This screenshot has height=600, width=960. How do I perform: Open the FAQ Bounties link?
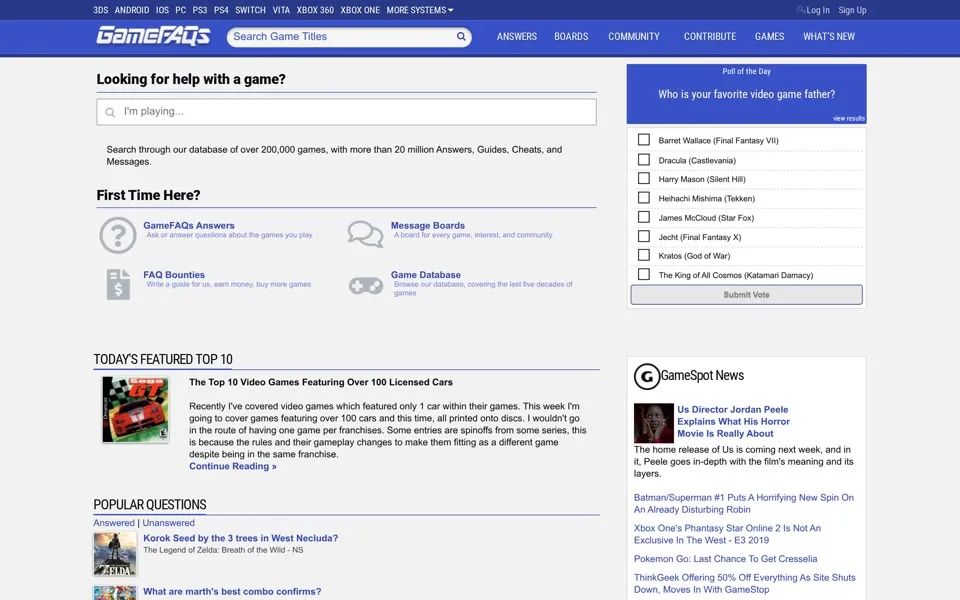(x=174, y=275)
